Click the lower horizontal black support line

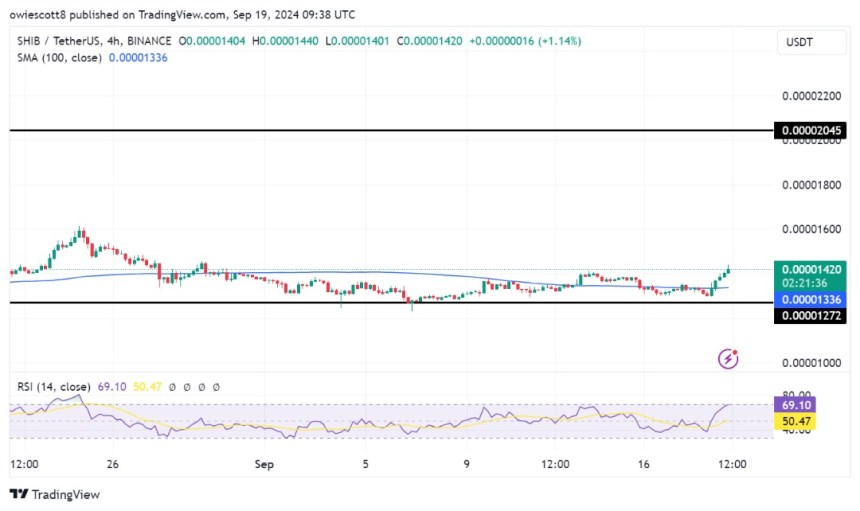[x=392, y=303]
